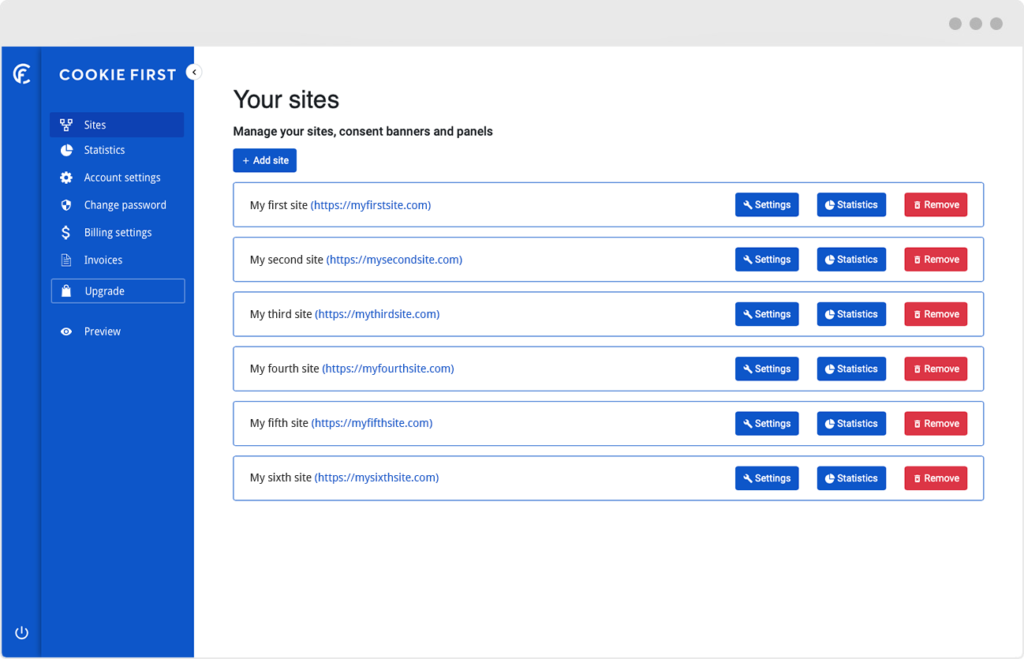
Task: Open the Preview menu entry
Action: click(x=101, y=331)
